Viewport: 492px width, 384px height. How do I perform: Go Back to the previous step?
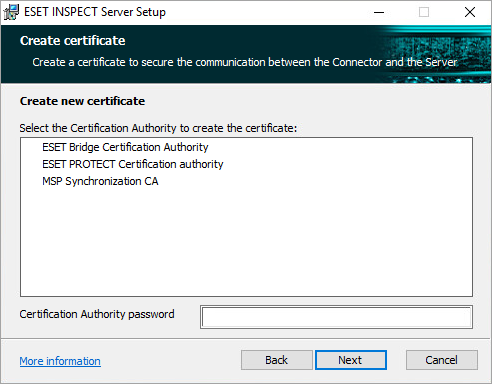click(x=277, y=360)
